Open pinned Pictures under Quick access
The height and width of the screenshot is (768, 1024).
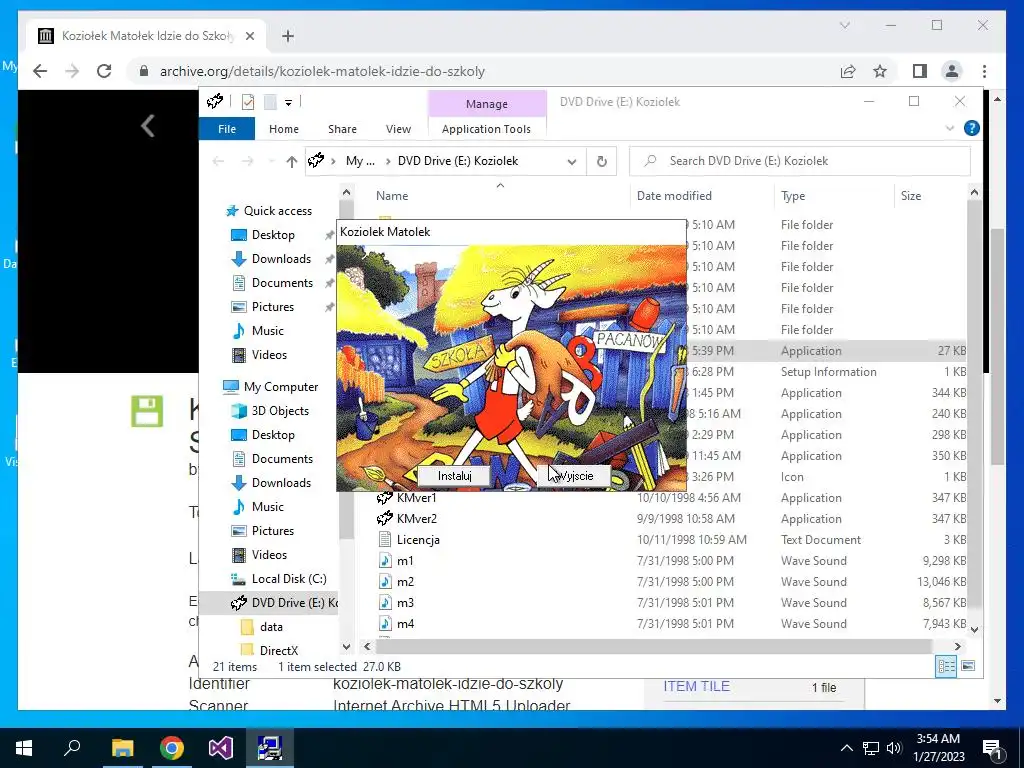coord(272,307)
